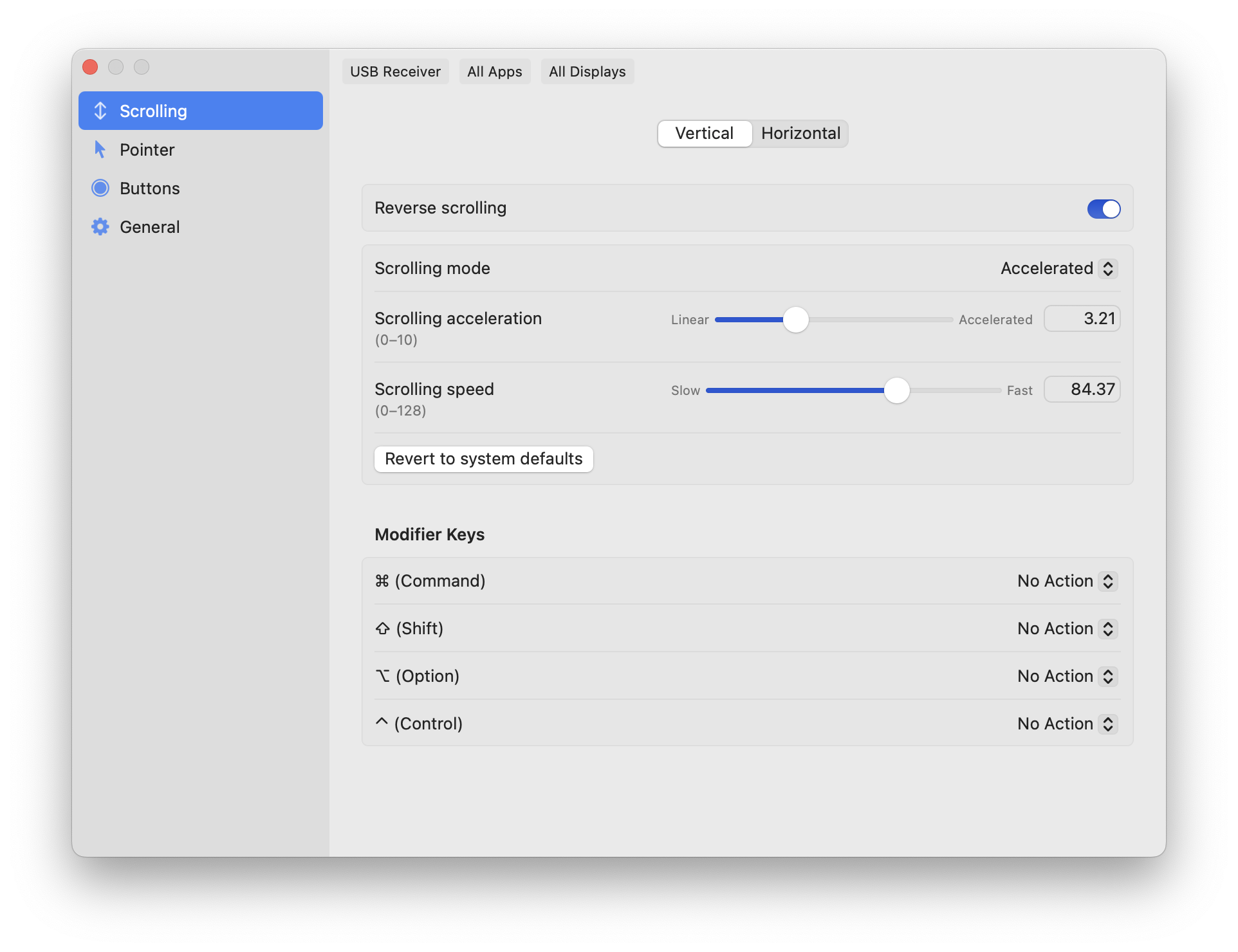Click the Control key caret symbol
This screenshot has height=952, width=1238.
tap(382, 722)
